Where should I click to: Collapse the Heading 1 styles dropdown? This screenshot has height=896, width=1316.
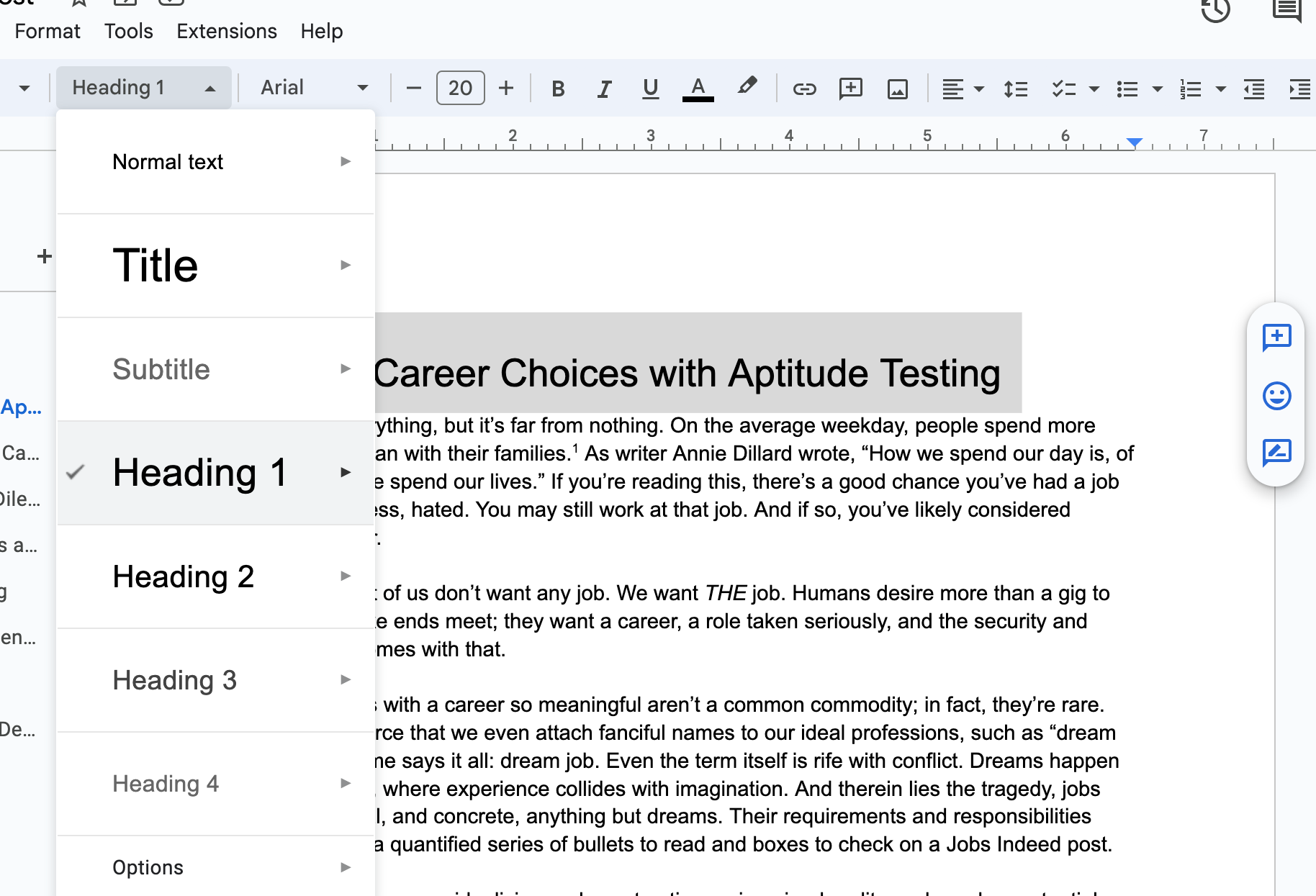pyautogui.click(x=143, y=88)
